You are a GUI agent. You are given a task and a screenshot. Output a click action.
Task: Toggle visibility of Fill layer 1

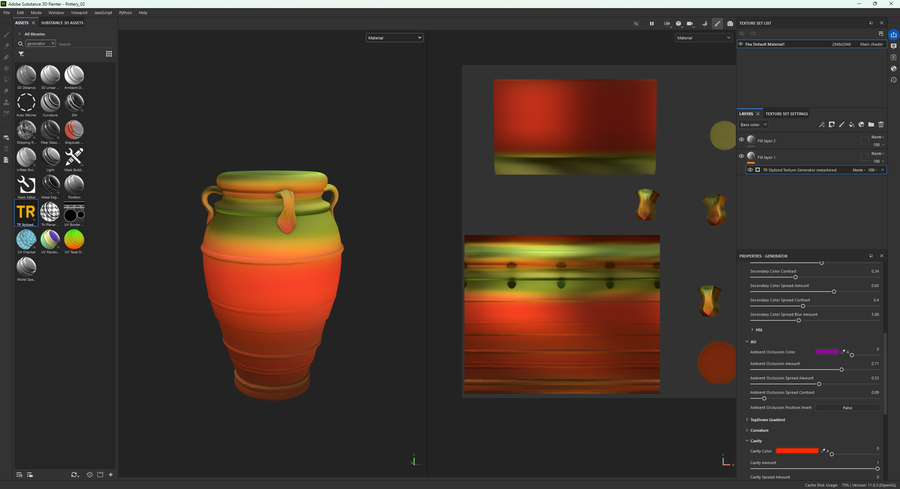741,156
